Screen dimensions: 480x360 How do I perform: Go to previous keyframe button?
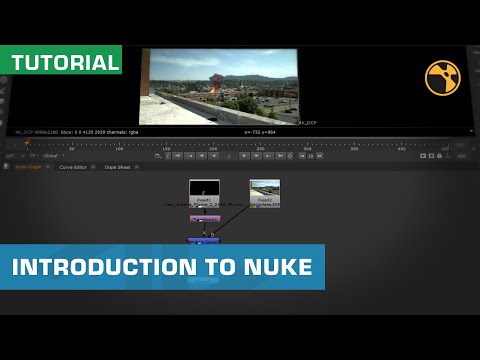click(x=189, y=156)
